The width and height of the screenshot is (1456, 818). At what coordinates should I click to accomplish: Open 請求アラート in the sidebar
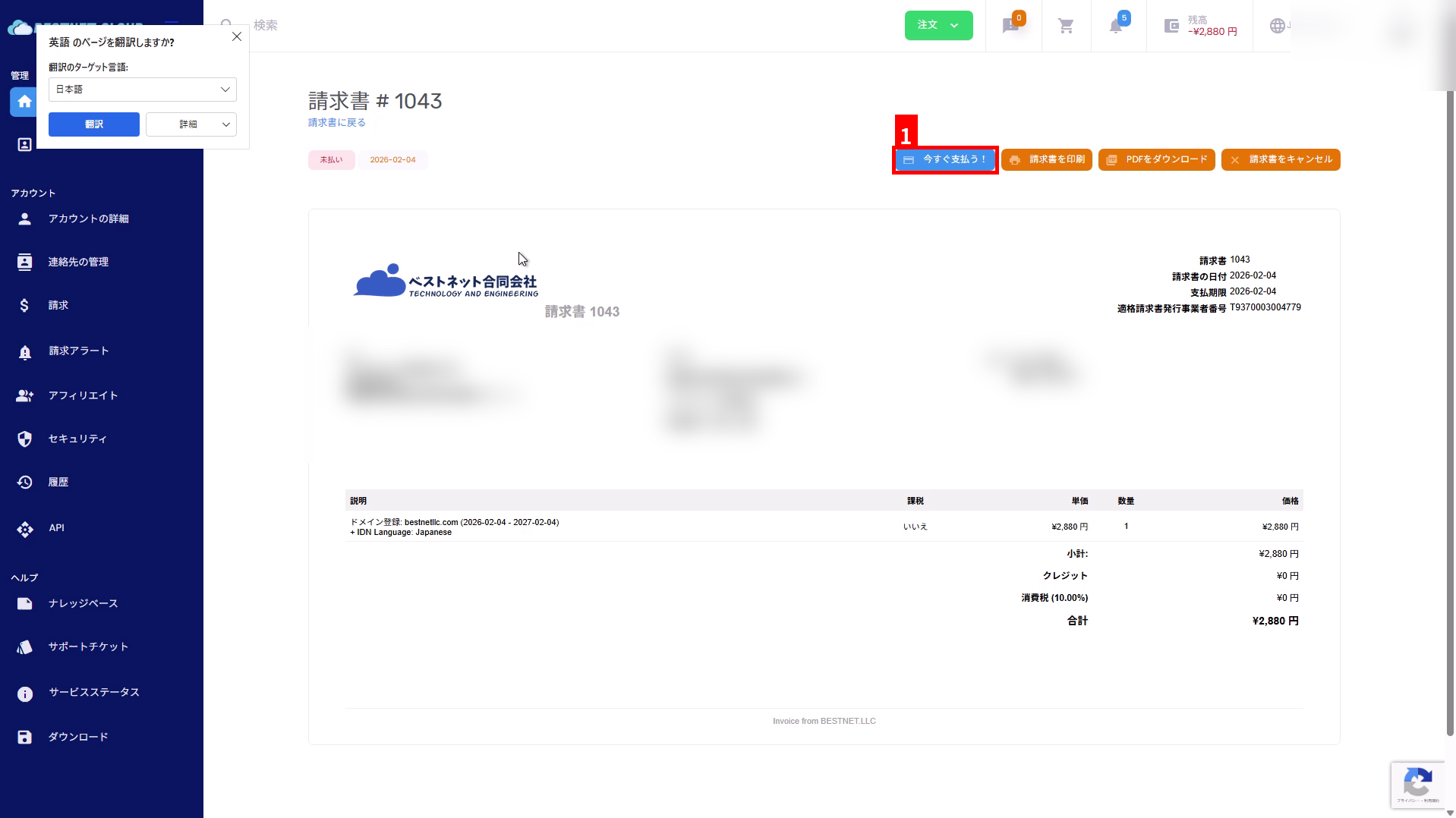coord(79,351)
